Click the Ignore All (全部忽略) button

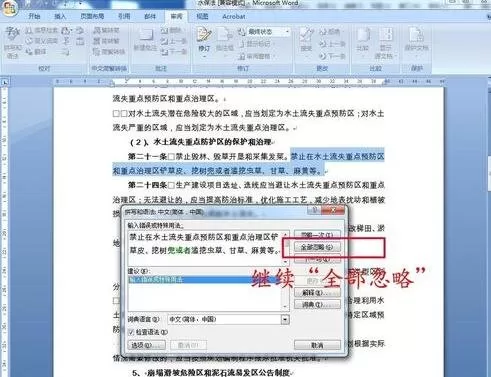(x=317, y=247)
